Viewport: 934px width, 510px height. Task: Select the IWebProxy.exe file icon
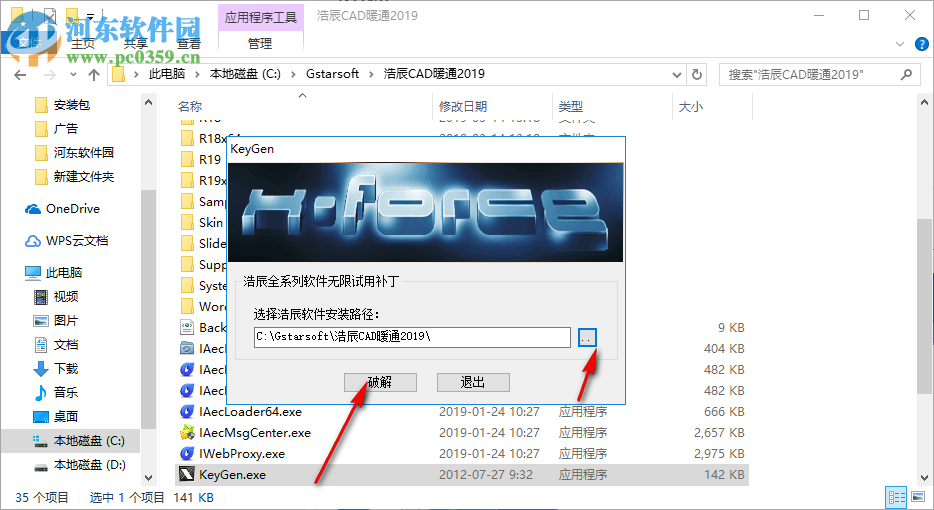pyautogui.click(x=187, y=453)
